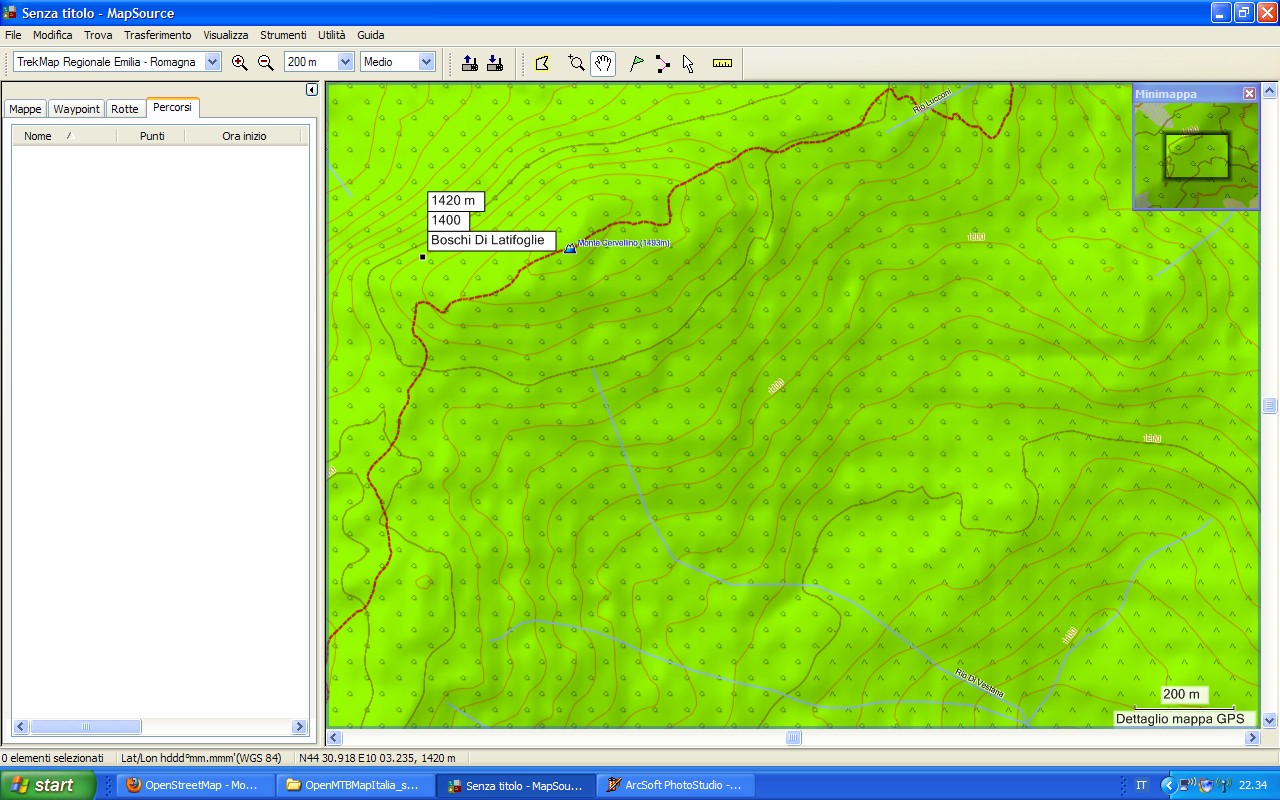Image resolution: width=1280 pixels, height=800 pixels.
Task: Switch to the Mappe tab
Action: coord(26,109)
